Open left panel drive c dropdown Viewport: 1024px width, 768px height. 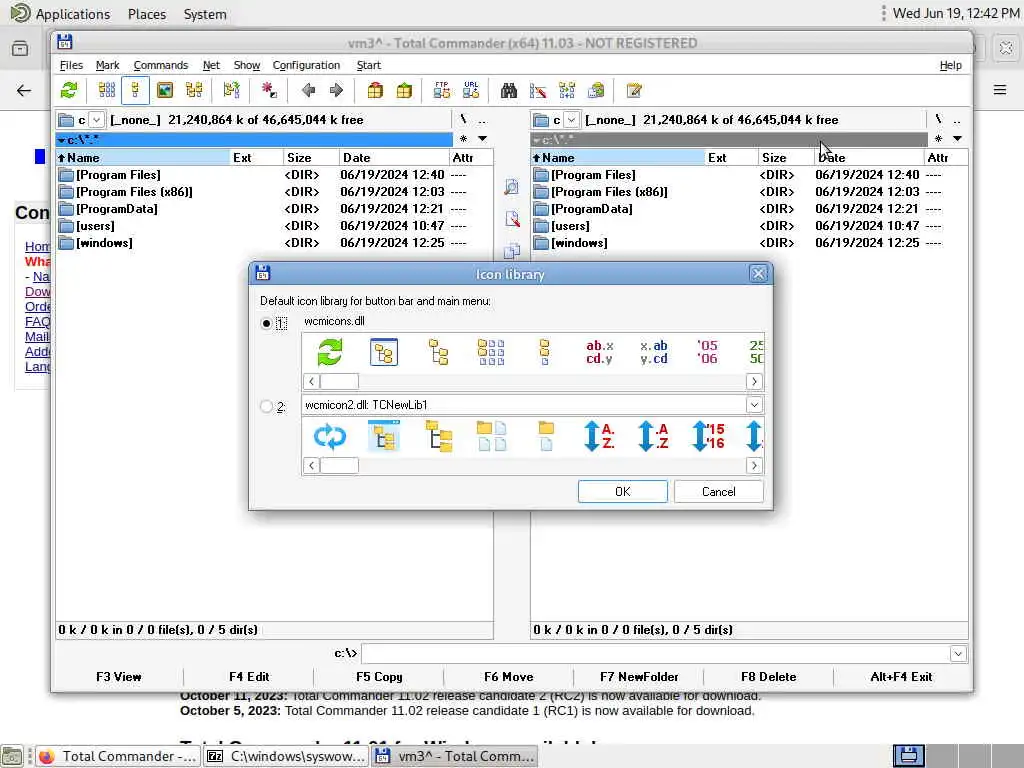[x=97, y=120]
